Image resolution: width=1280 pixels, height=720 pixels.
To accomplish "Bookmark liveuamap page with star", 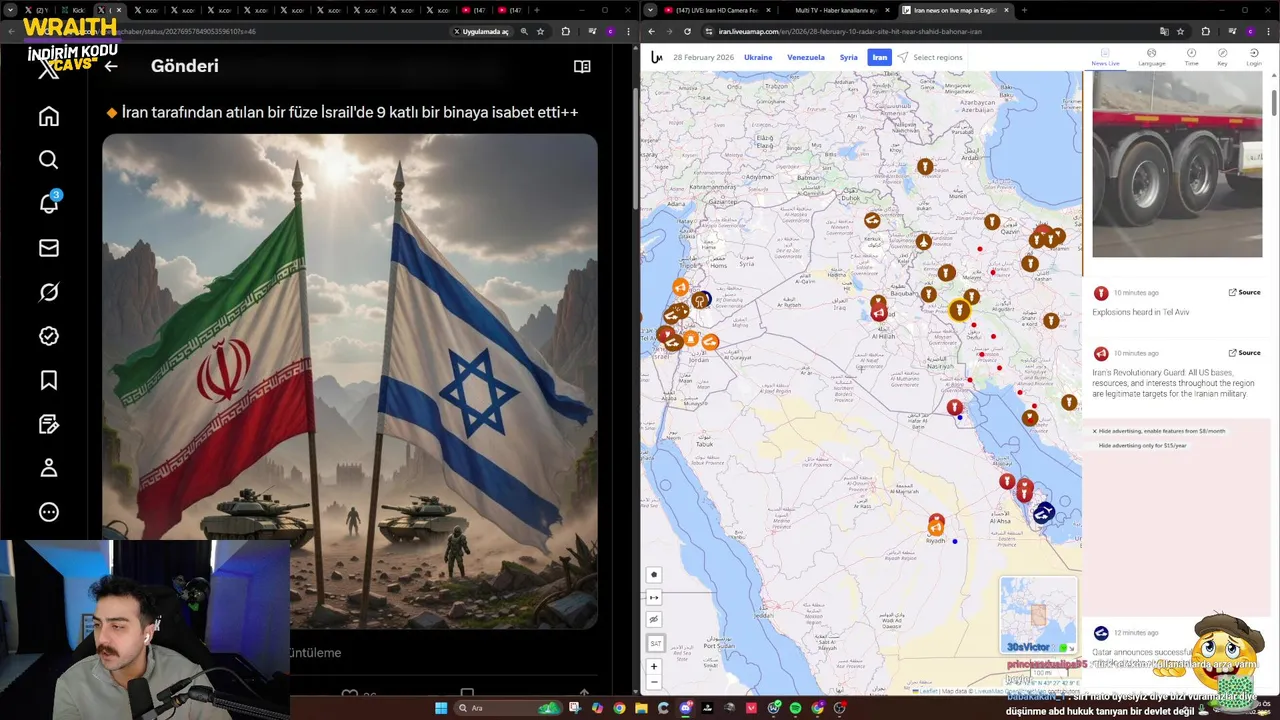I will click(x=1180, y=31).
